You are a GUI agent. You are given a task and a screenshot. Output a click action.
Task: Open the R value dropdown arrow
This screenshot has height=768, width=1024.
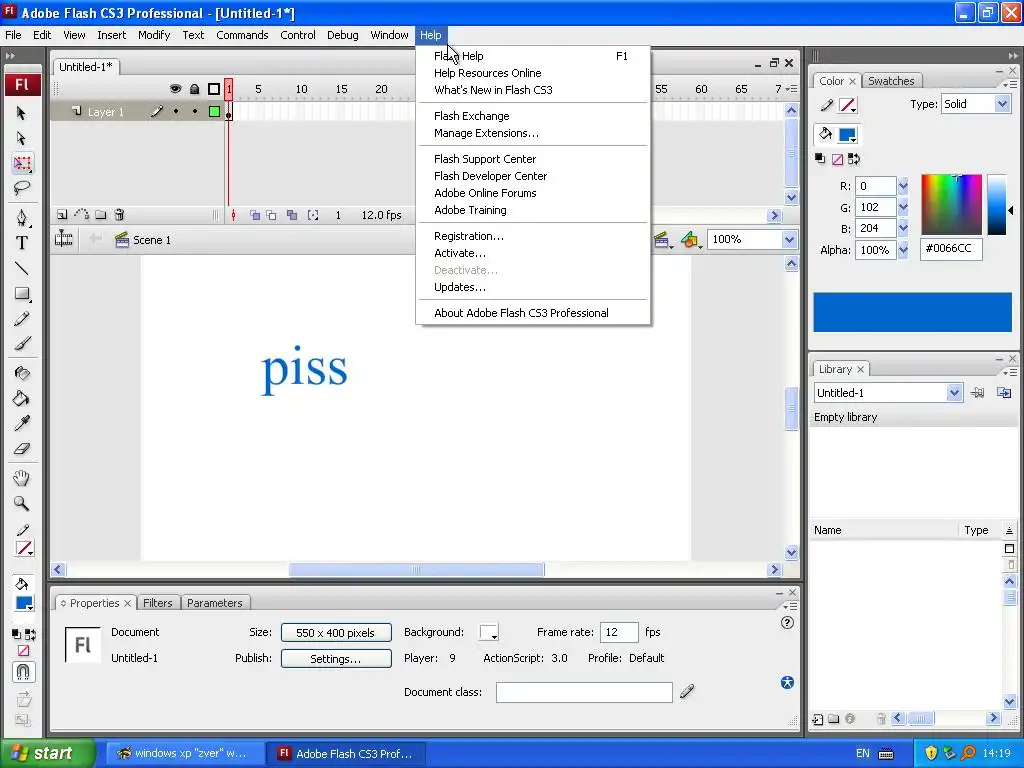point(903,186)
